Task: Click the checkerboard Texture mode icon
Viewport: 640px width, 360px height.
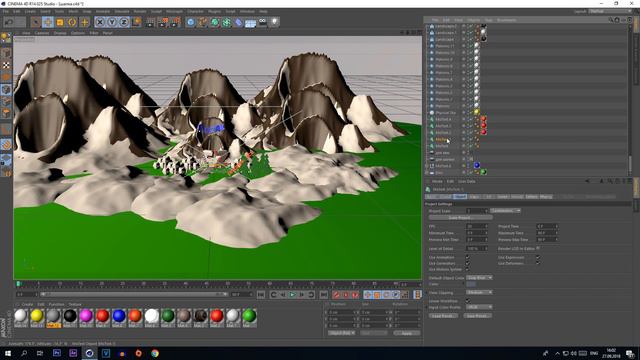Action: point(6,64)
